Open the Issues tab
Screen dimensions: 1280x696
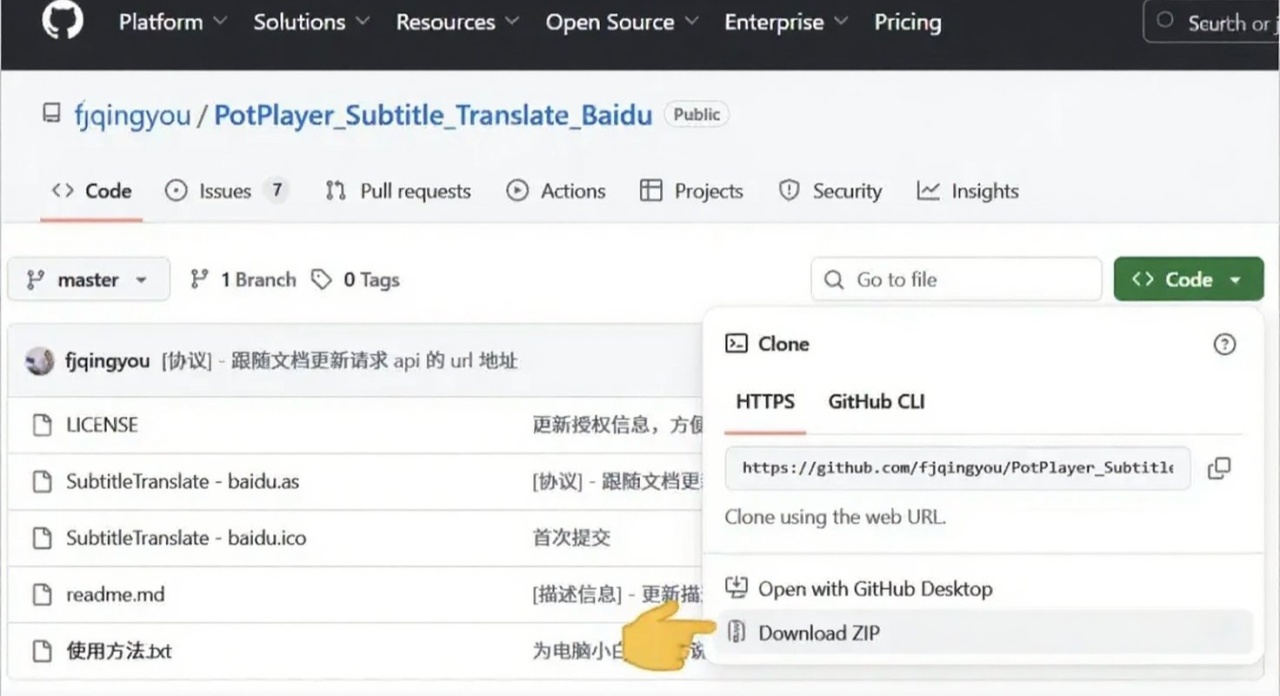tap(226, 191)
